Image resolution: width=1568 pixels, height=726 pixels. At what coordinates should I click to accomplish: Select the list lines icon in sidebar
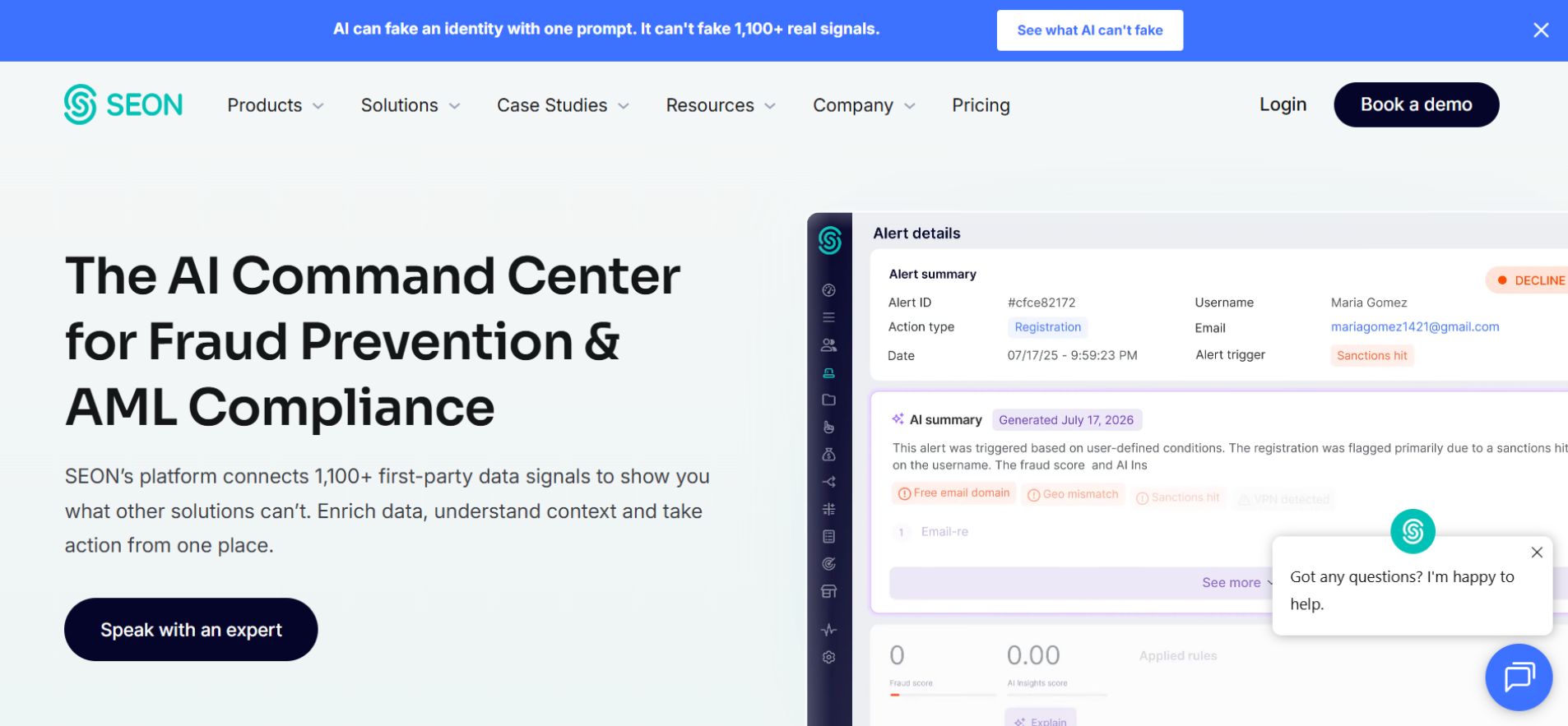point(828,317)
